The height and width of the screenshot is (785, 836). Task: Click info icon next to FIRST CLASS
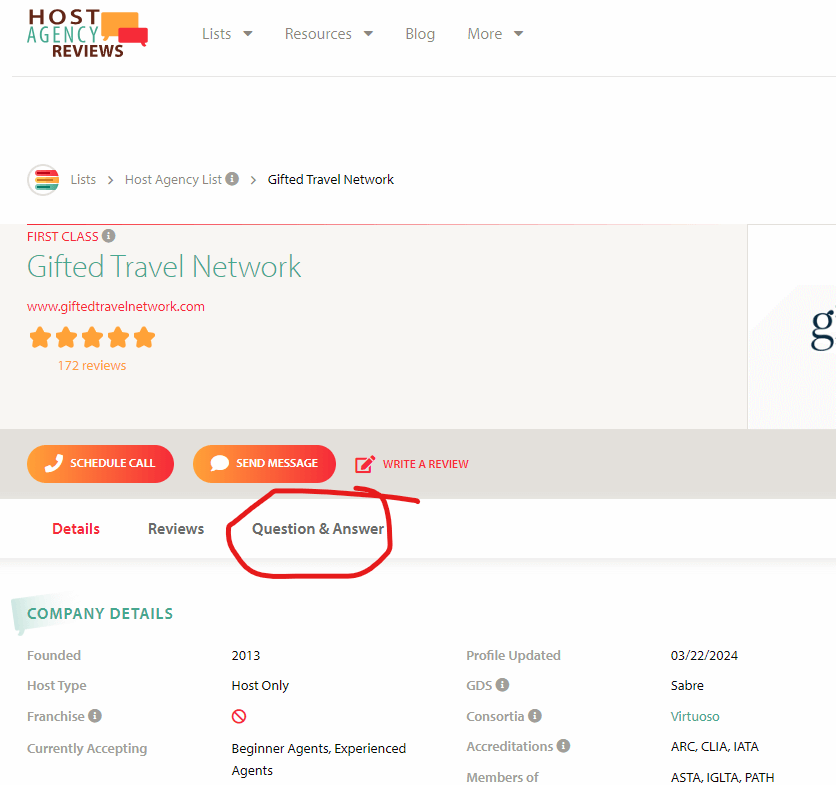tap(109, 236)
